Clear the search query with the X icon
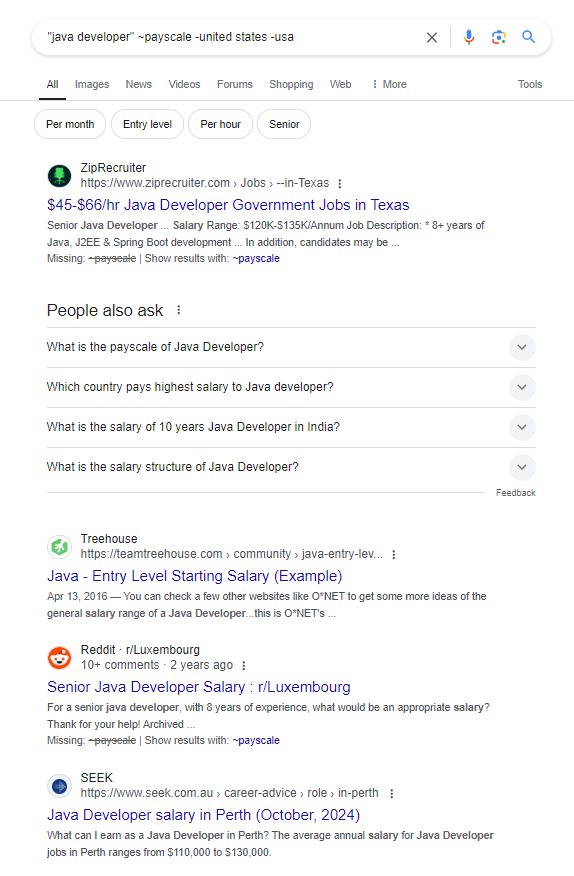This screenshot has height=876, width=574. [x=431, y=37]
